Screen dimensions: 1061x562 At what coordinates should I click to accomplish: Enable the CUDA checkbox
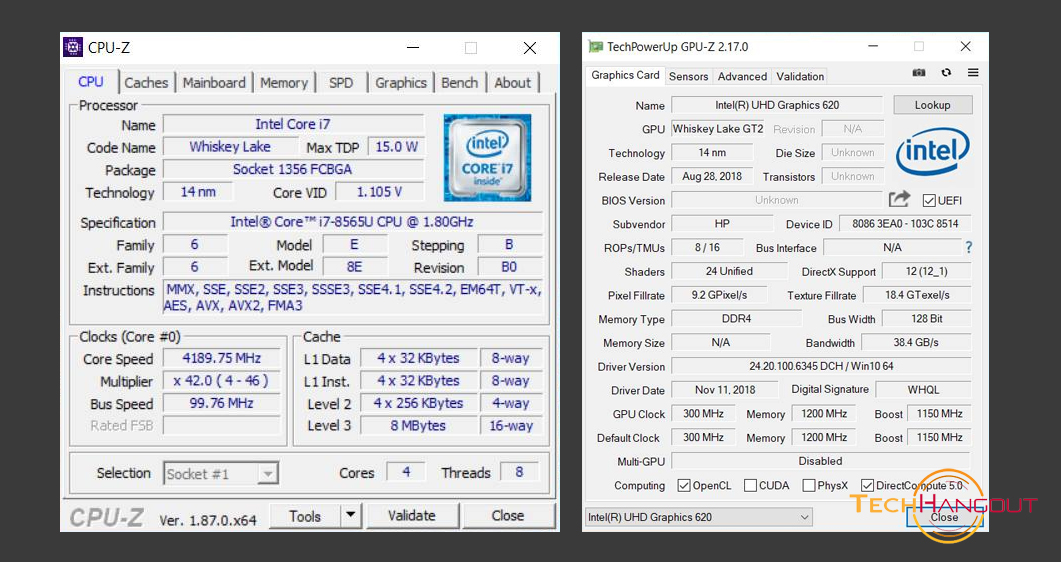tap(750, 486)
